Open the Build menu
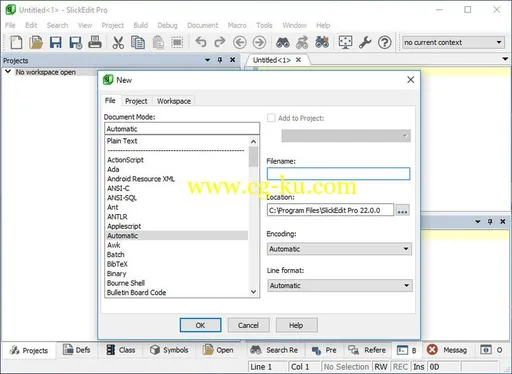This screenshot has width=512, height=374. (x=141, y=25)
